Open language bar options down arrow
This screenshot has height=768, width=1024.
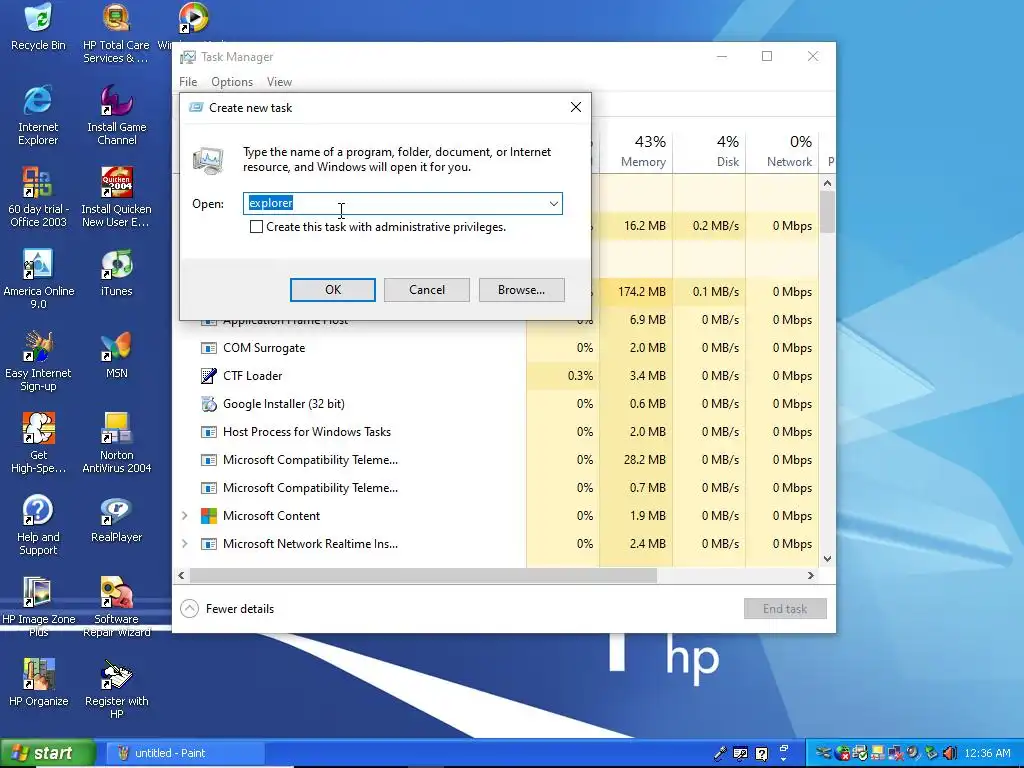coord(784,758)
